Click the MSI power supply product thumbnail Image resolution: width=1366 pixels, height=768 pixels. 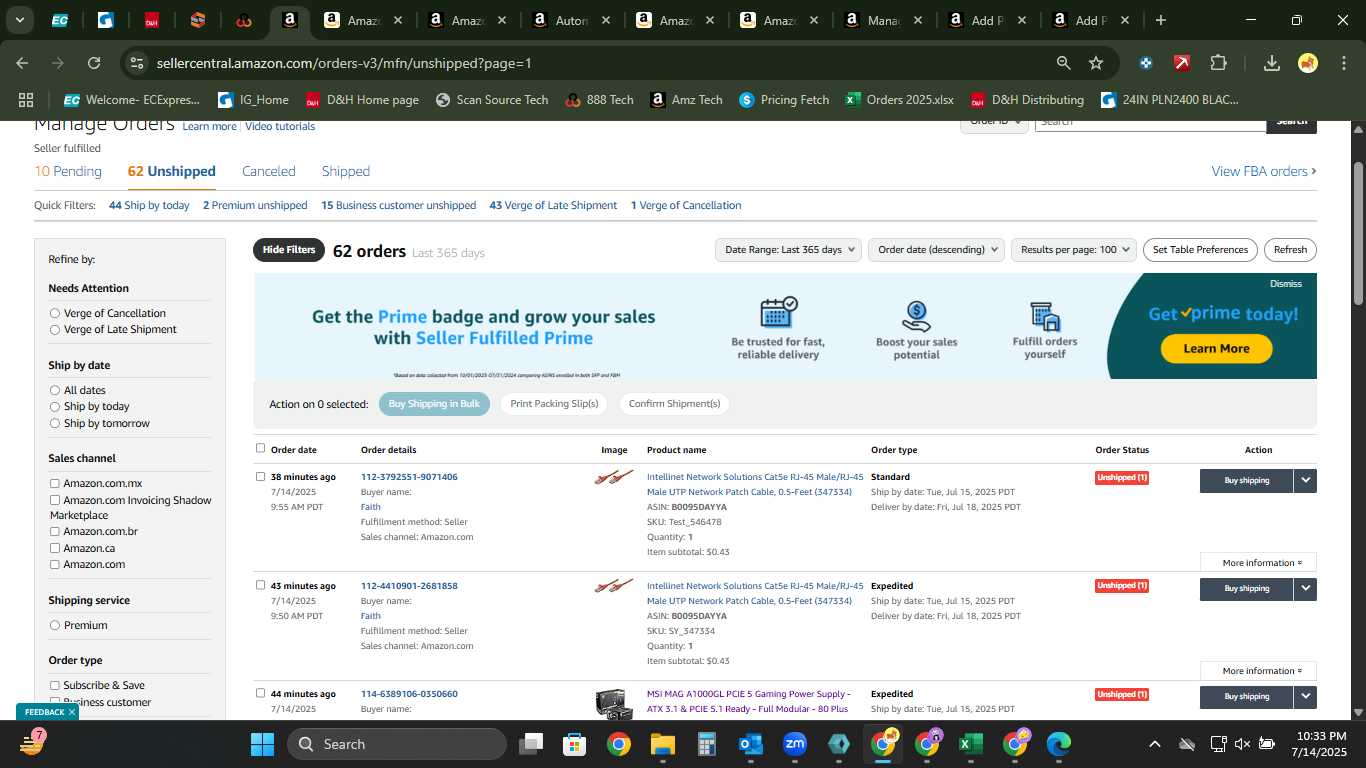coord(614,704)
